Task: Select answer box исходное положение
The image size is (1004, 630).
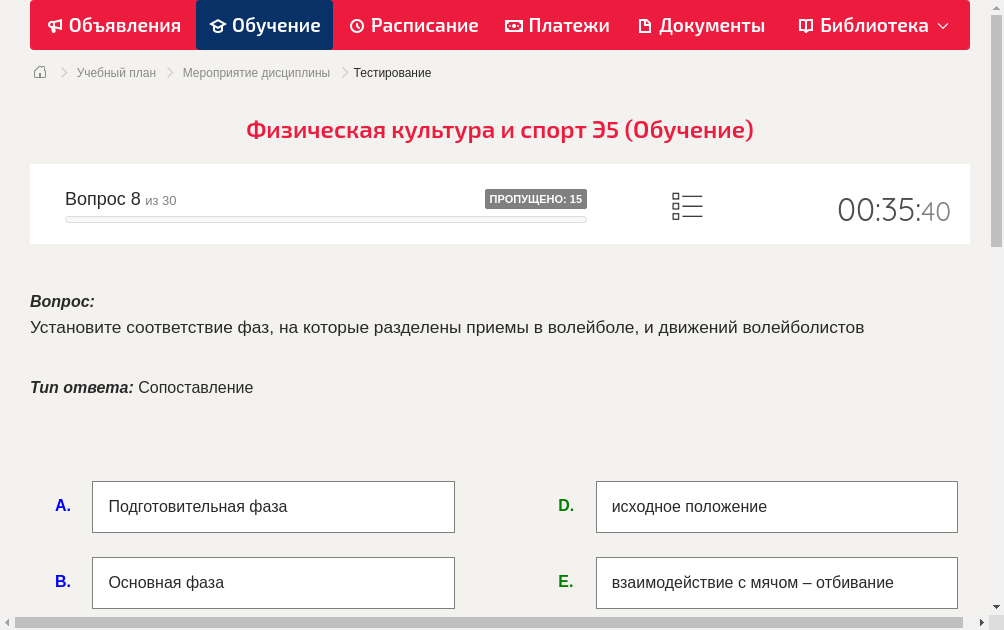Action: coord(776,506)
